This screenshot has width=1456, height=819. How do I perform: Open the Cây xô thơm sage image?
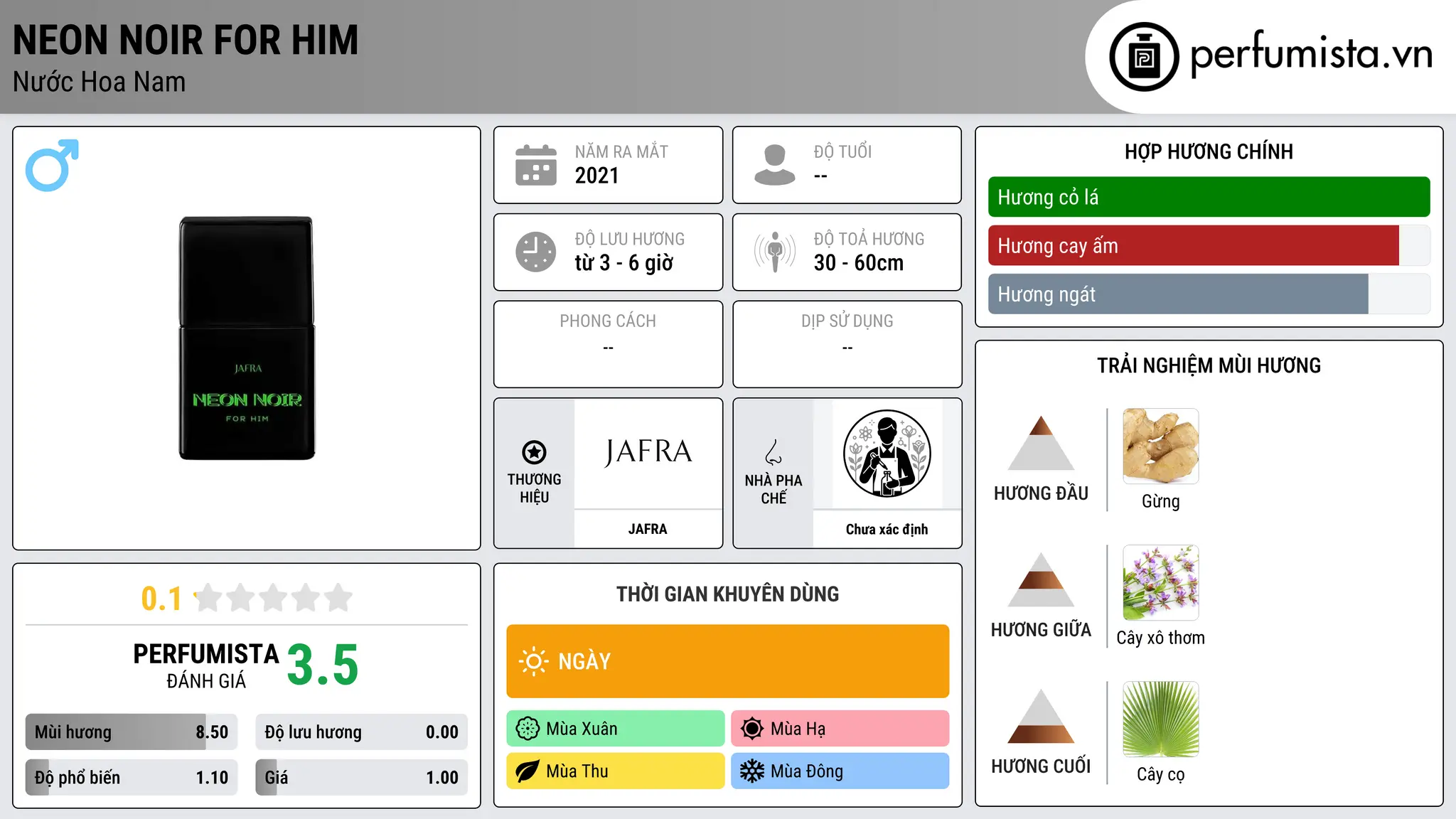(1160, 583)
